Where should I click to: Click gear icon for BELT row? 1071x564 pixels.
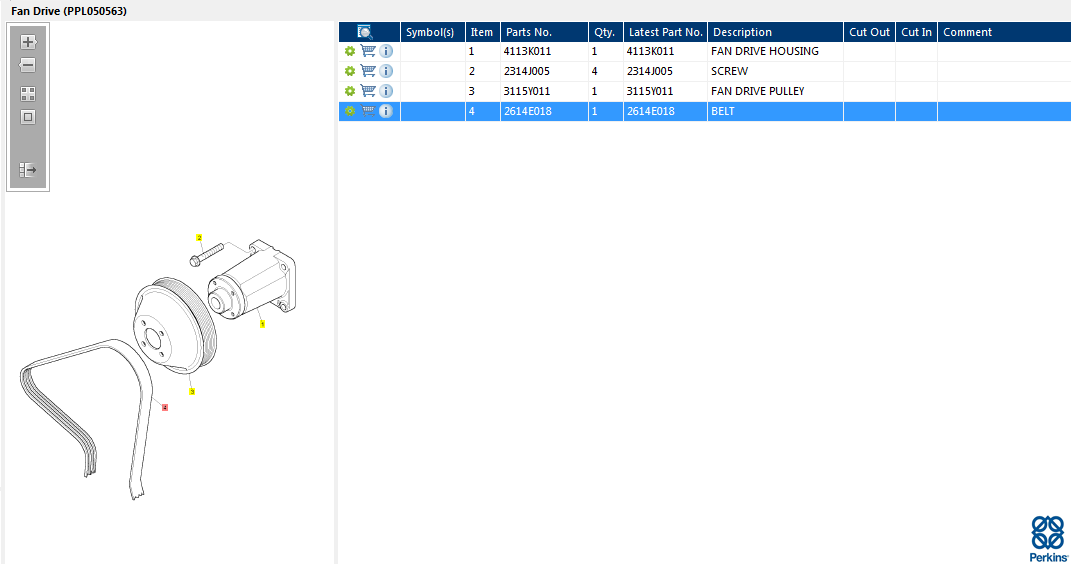pyautogui.click(x=350, y=111)
